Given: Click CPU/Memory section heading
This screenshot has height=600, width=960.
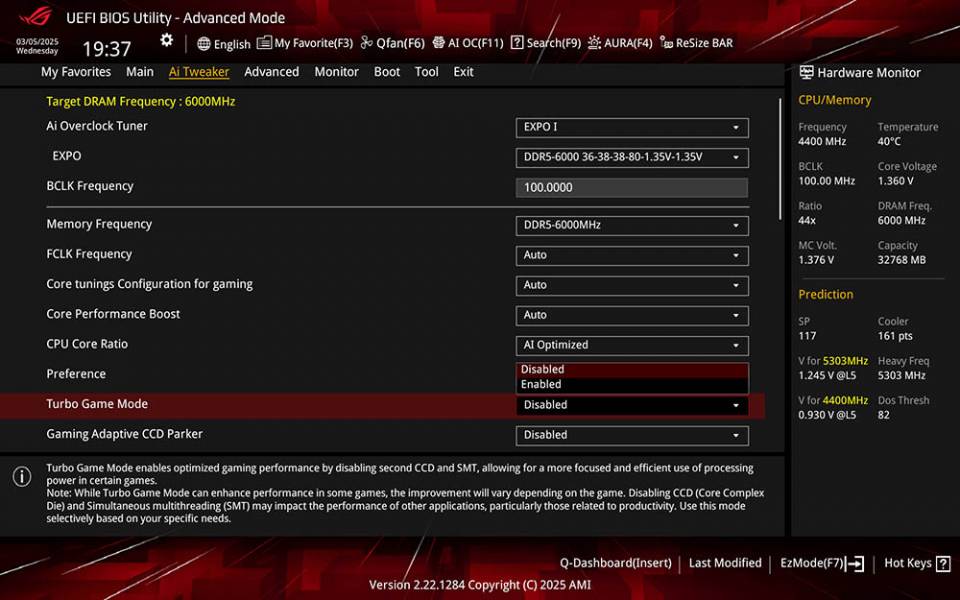Looking at the screenshot, I should 834,100.
